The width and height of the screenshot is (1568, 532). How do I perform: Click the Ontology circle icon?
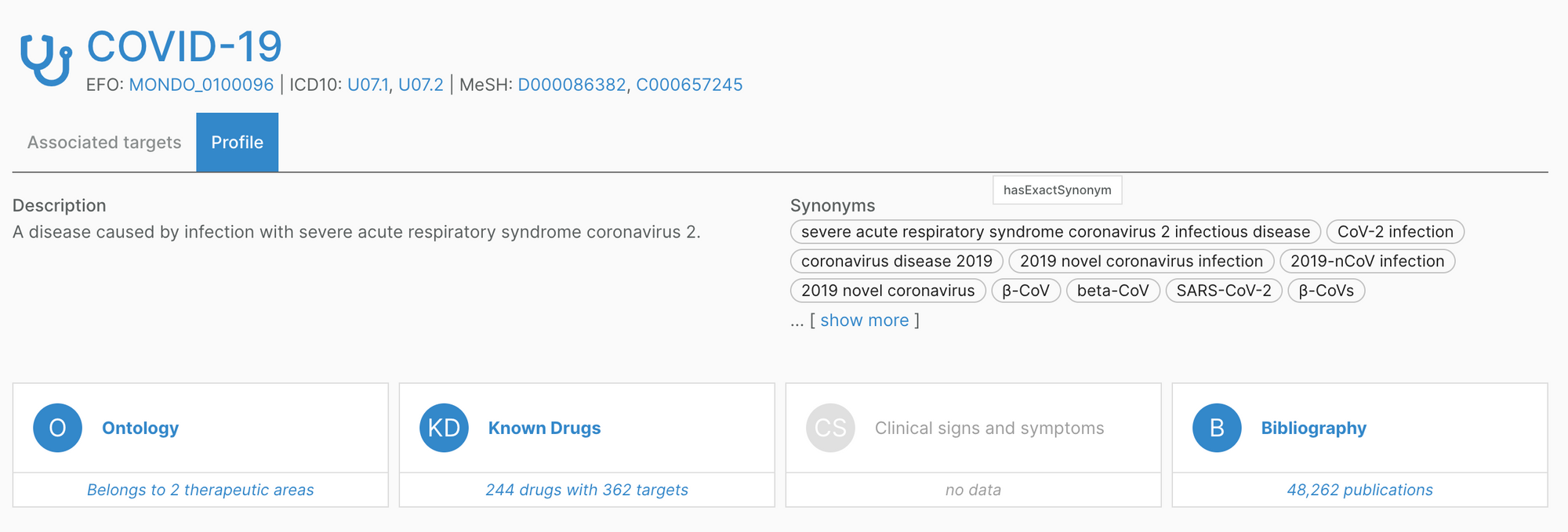tap(57, 428)
